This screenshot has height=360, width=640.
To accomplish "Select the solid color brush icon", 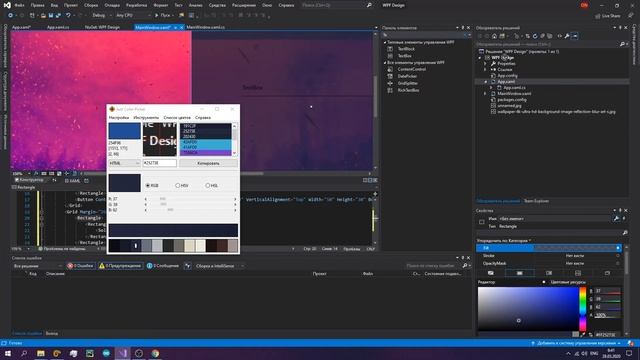I will tap(520, 273).
